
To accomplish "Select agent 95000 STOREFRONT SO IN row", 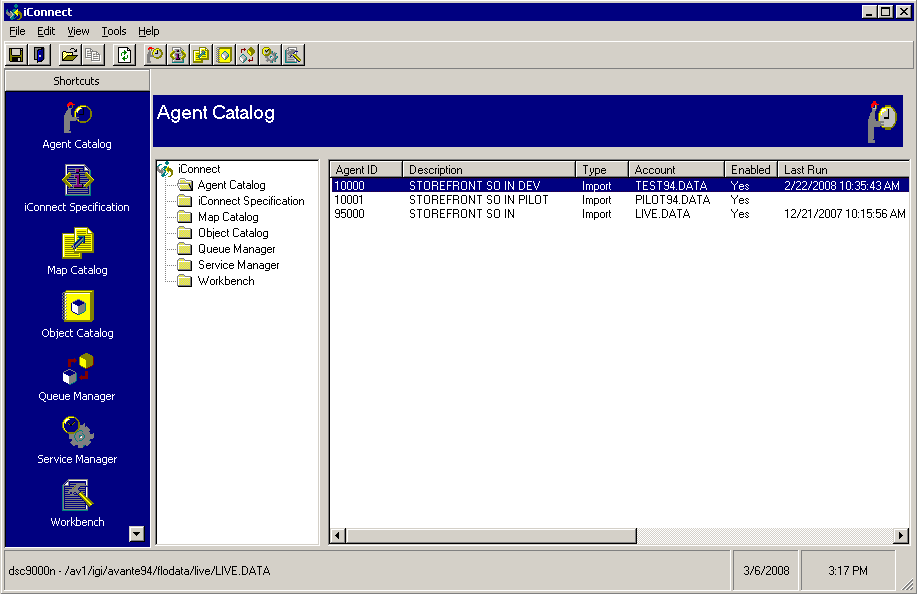I will (x=461, y=214).
